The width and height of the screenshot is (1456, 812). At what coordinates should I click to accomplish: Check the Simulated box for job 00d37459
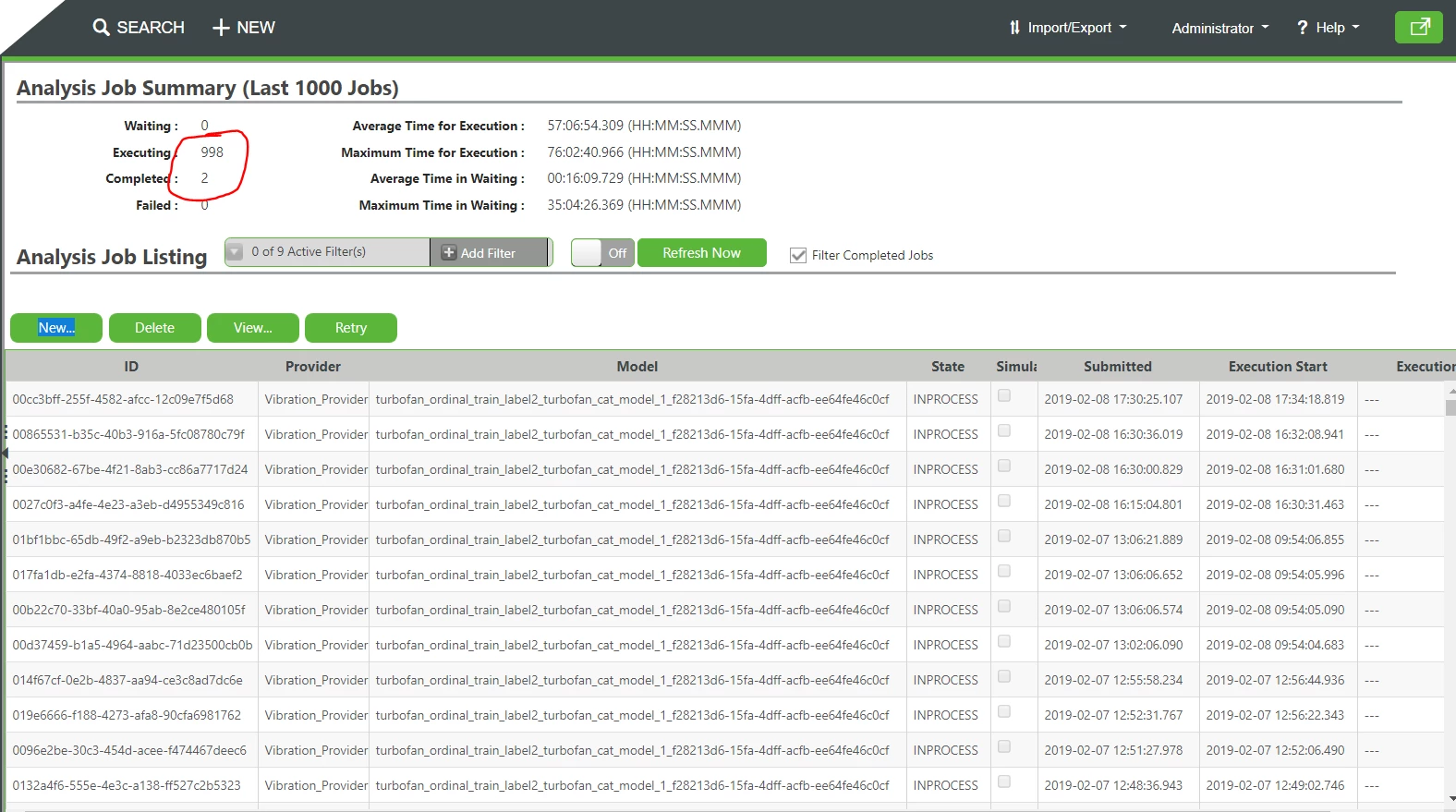click(1004, 641)
